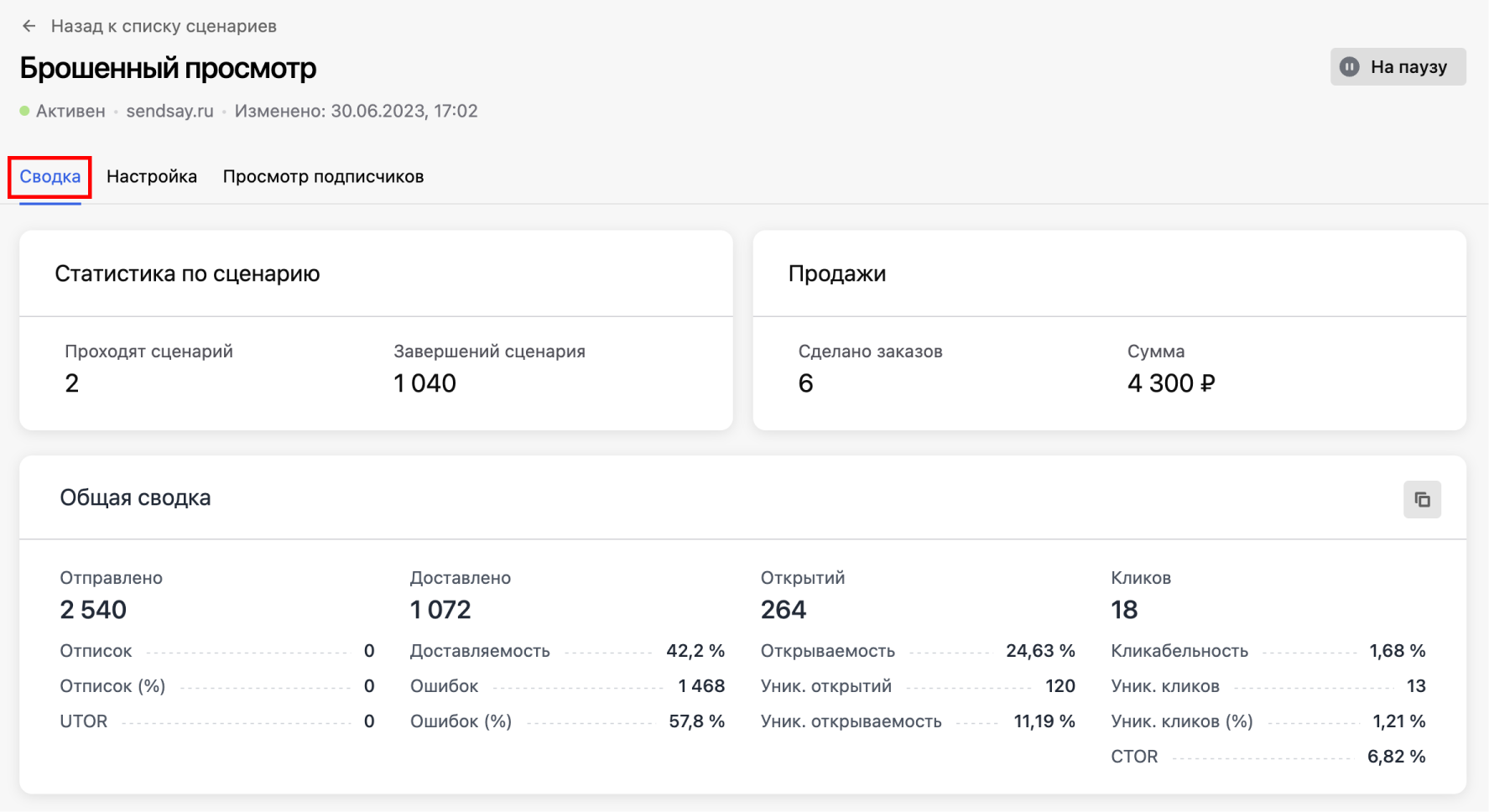Click the Завершений сценария value 1 040
Screen dimensions: 1489x812
pyautogui.click(x=424, y=383)
